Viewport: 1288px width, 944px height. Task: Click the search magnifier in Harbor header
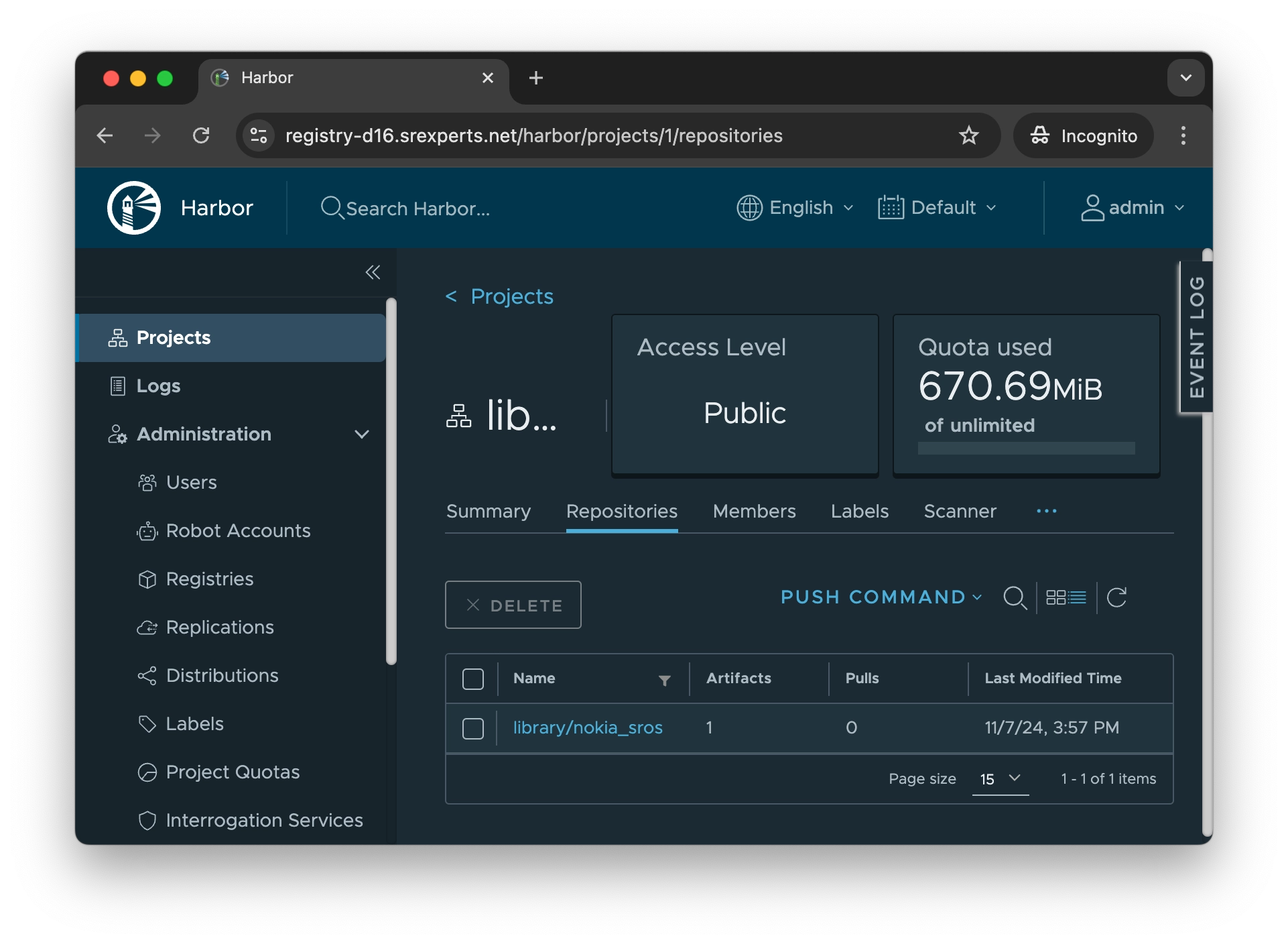click(x=332, y=208)
